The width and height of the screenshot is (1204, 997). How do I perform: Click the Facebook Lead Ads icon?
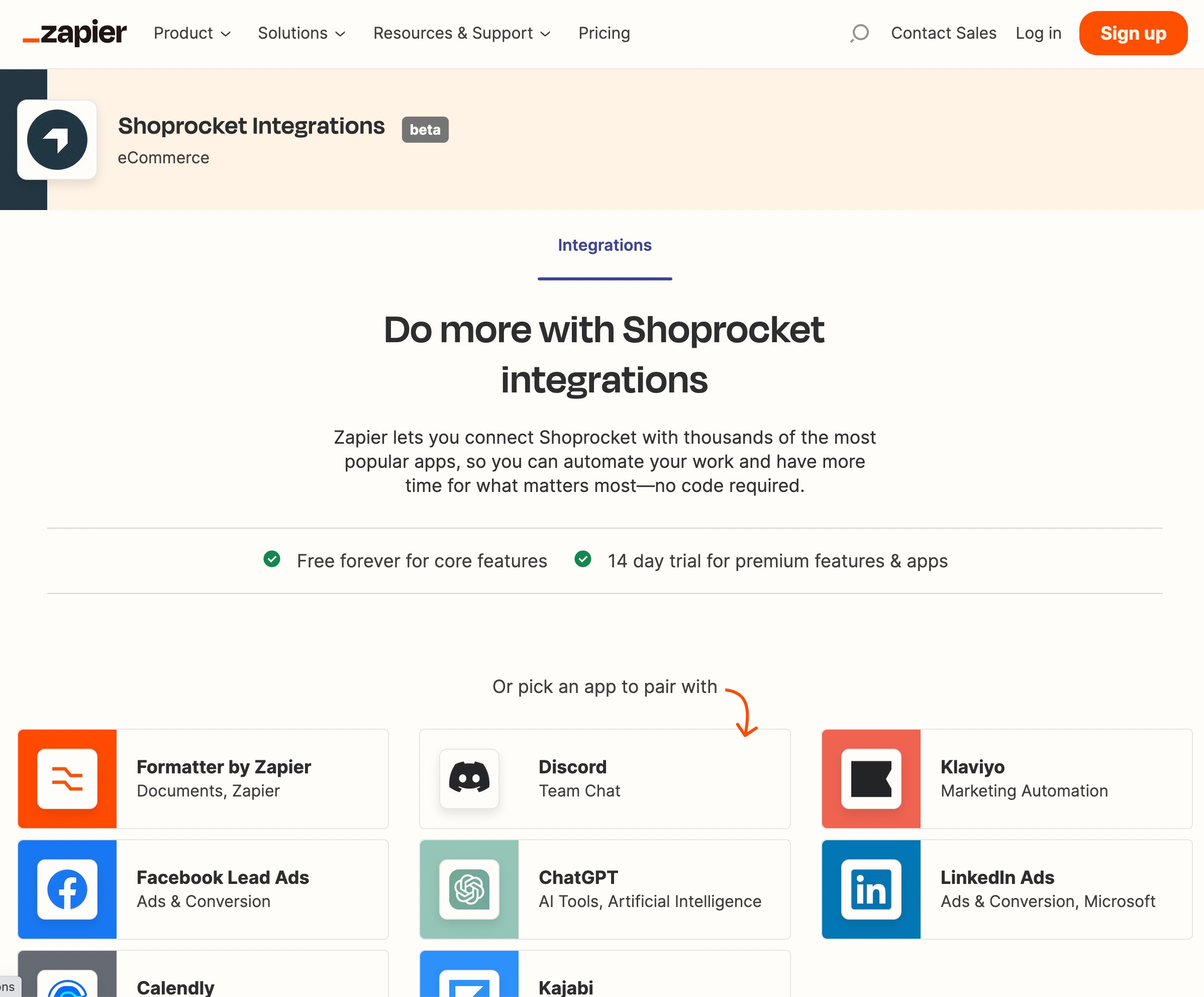[67, 889]
